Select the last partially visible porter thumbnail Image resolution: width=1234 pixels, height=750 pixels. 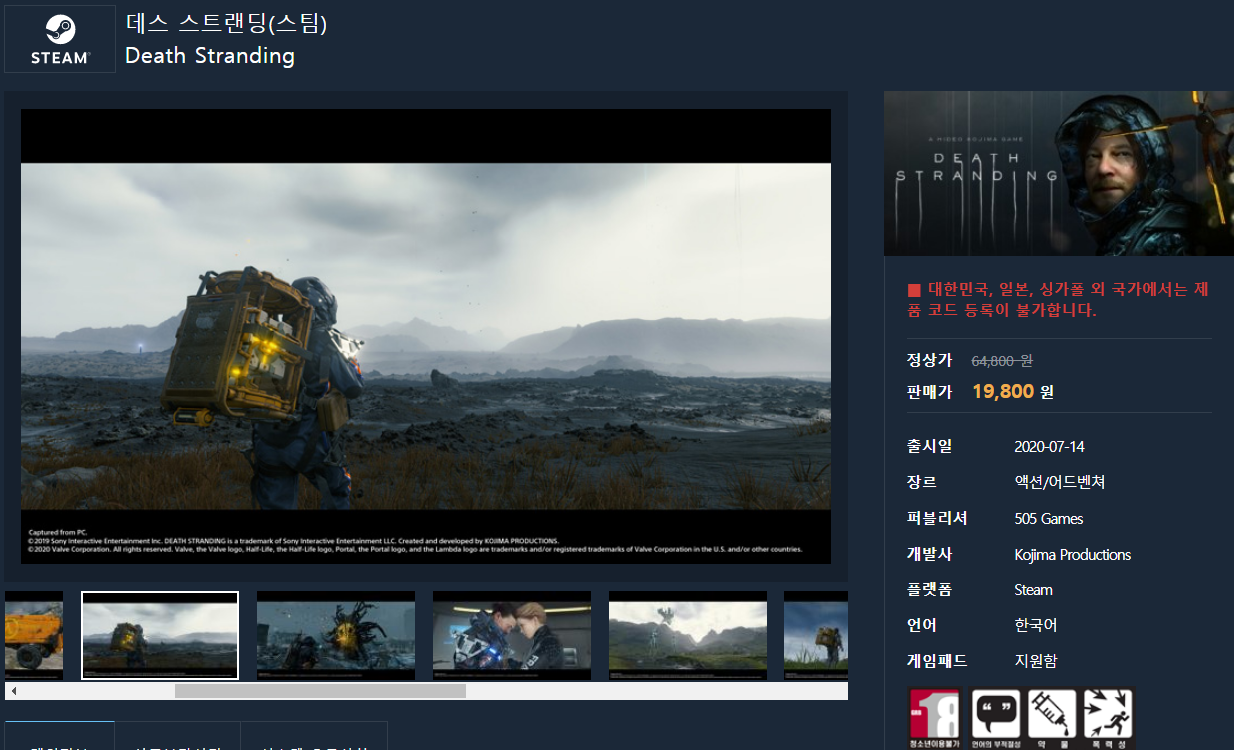point(816,636)
